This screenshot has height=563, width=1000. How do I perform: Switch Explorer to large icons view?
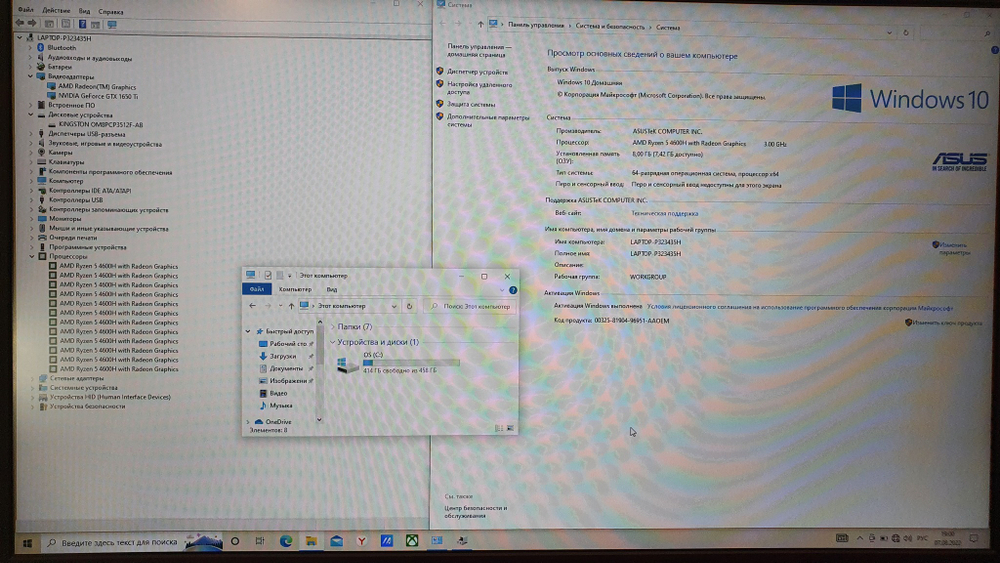pos(510,428)
